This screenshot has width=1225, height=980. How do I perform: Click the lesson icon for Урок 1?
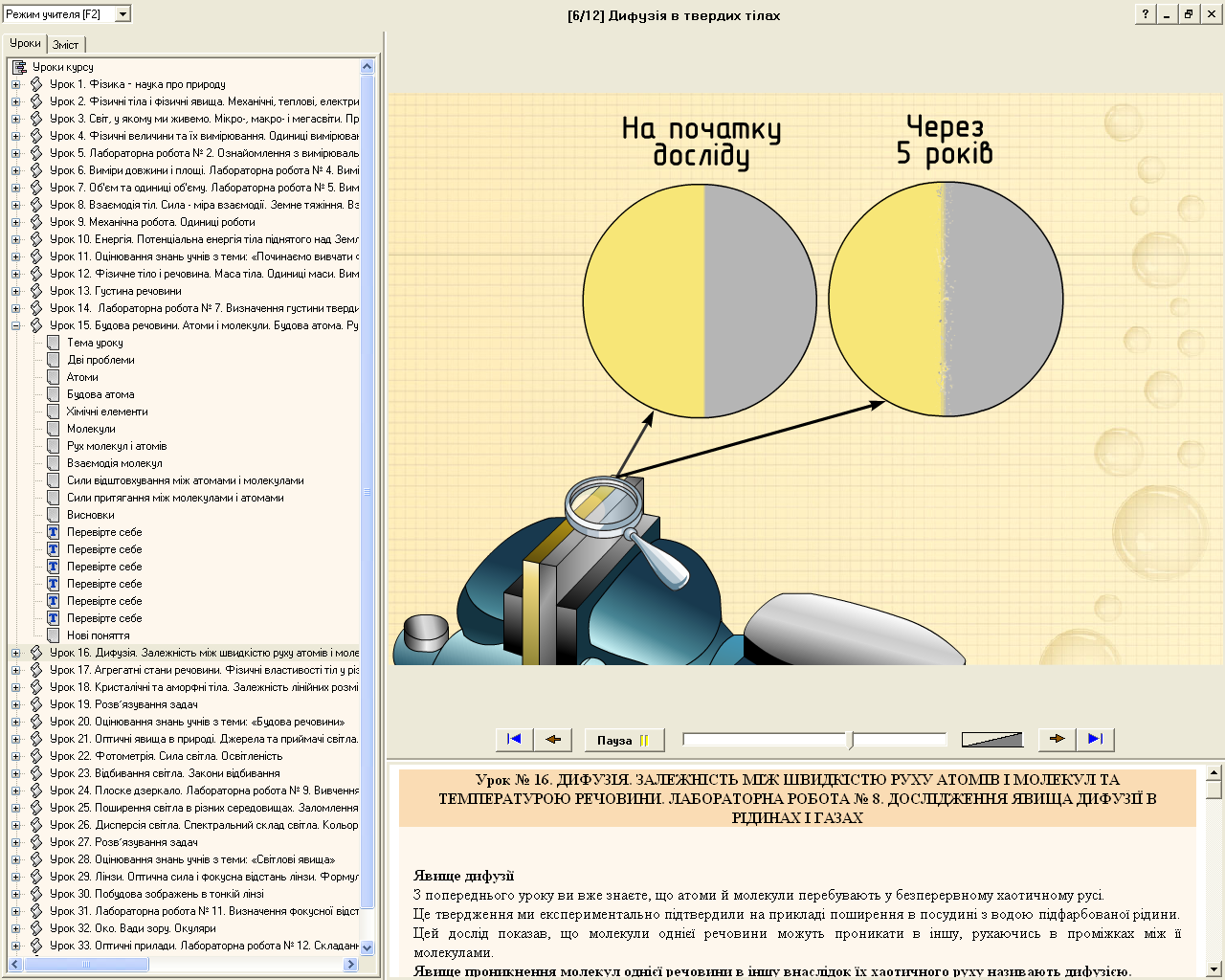point(36,84)
